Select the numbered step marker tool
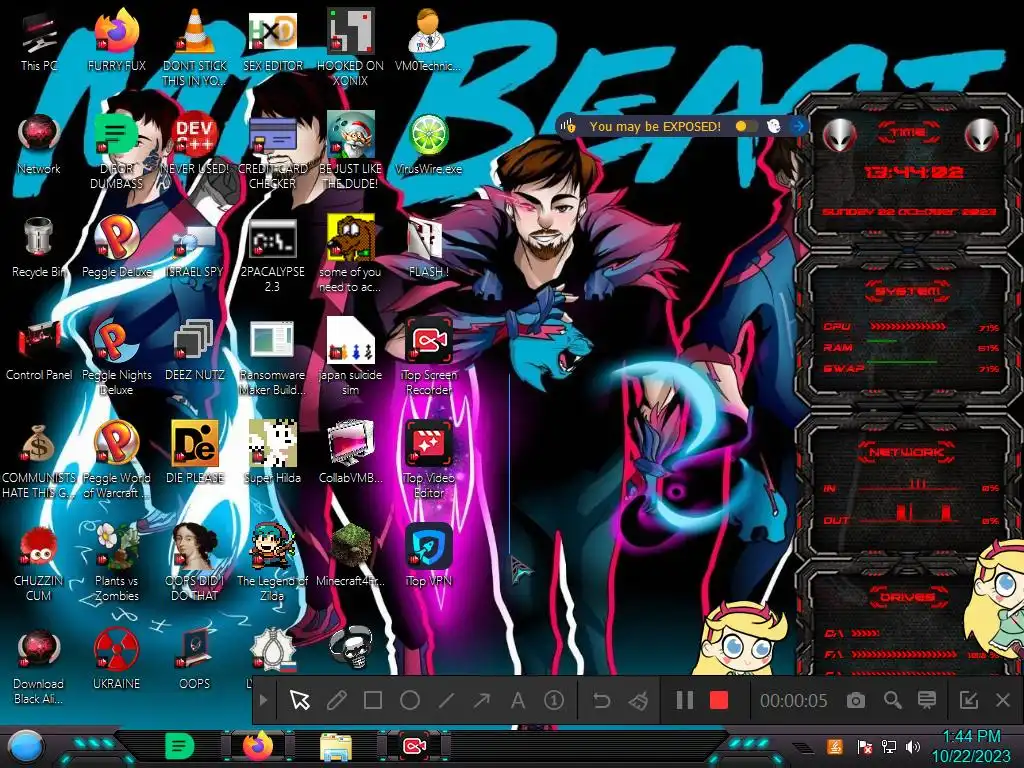 (554, 701)
